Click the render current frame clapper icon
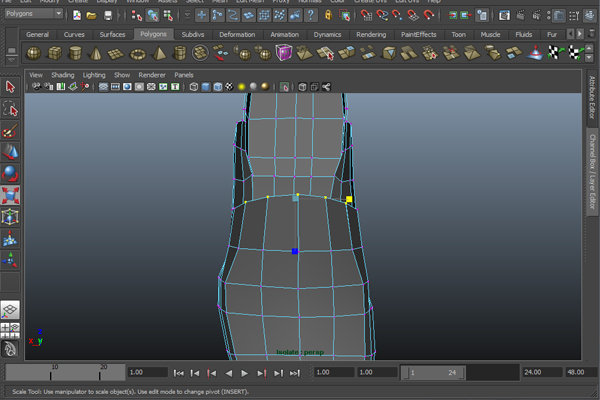 (x=520, y=15)
